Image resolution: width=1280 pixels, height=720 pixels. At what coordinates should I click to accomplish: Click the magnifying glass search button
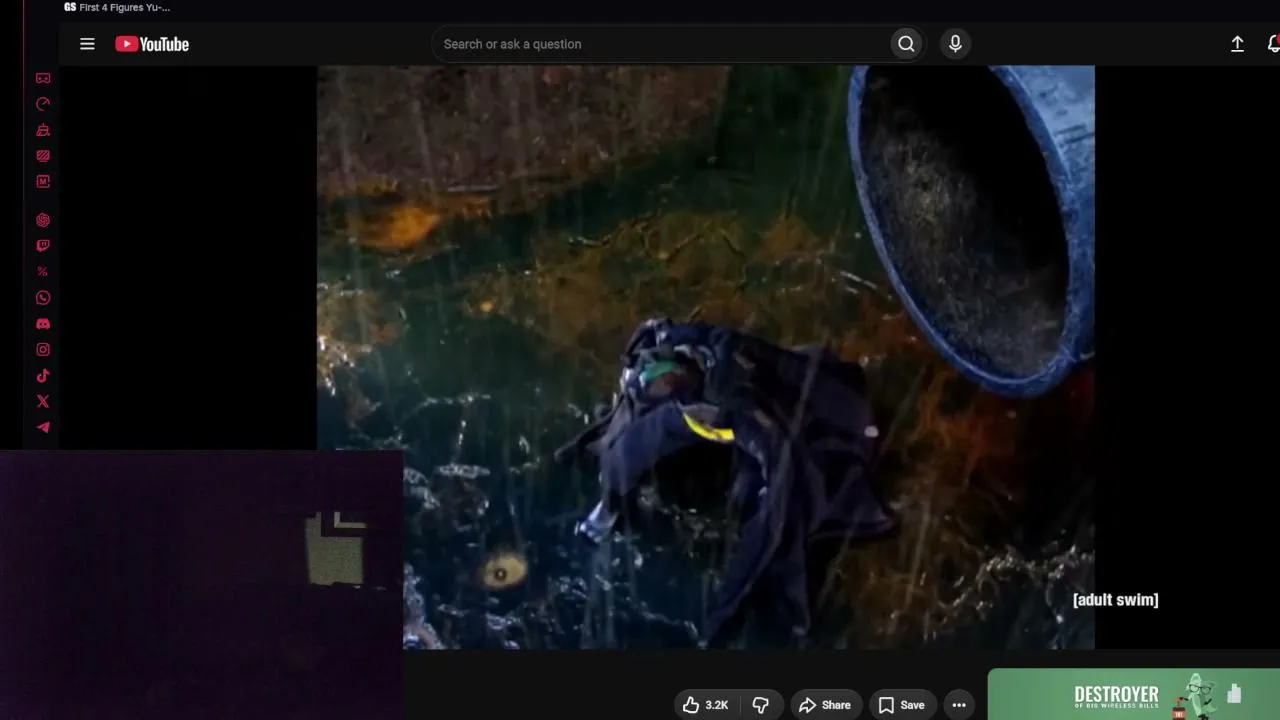coord(906,44)
